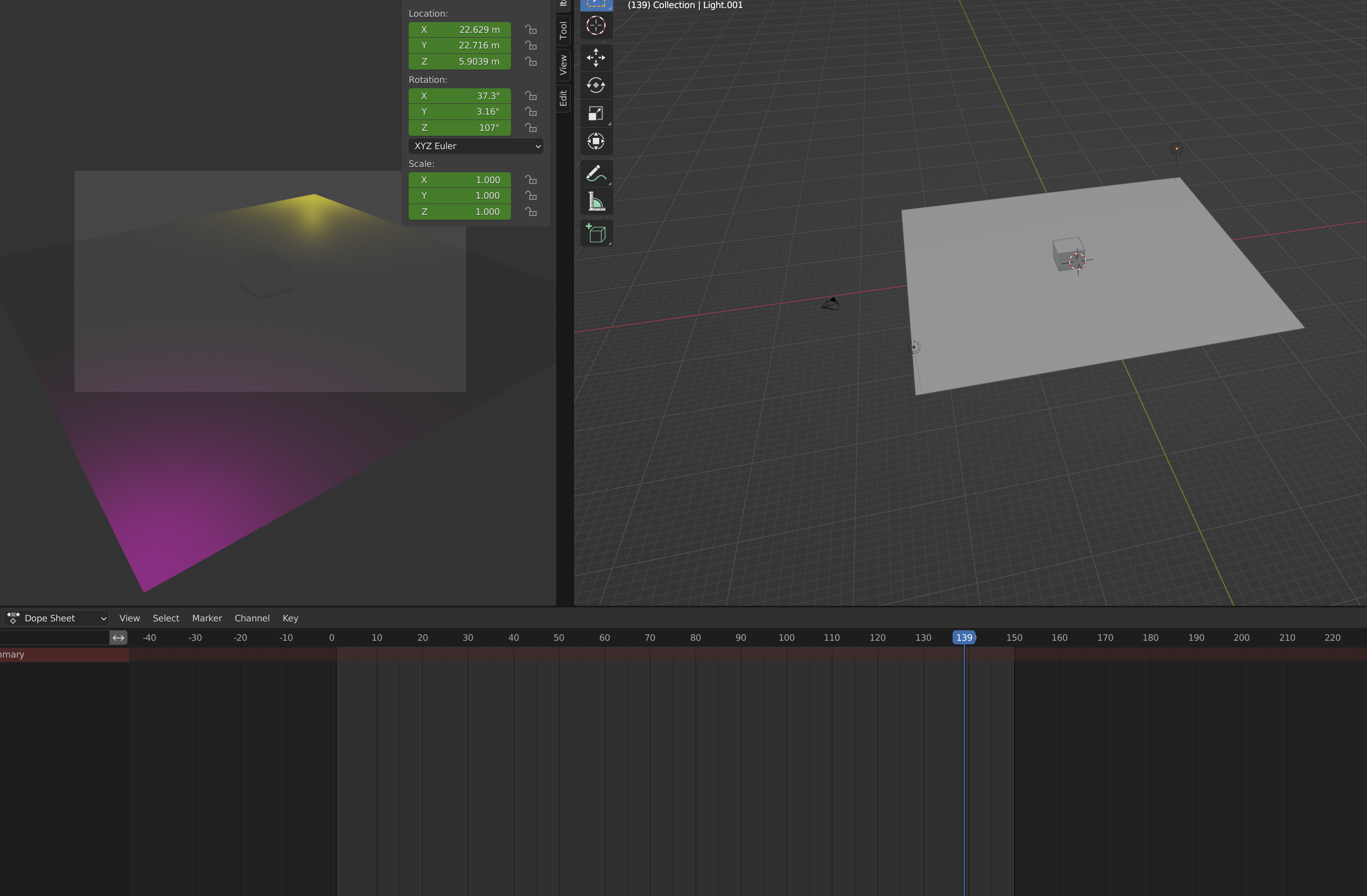Lock the Rotation Z value

coord(531,128)
